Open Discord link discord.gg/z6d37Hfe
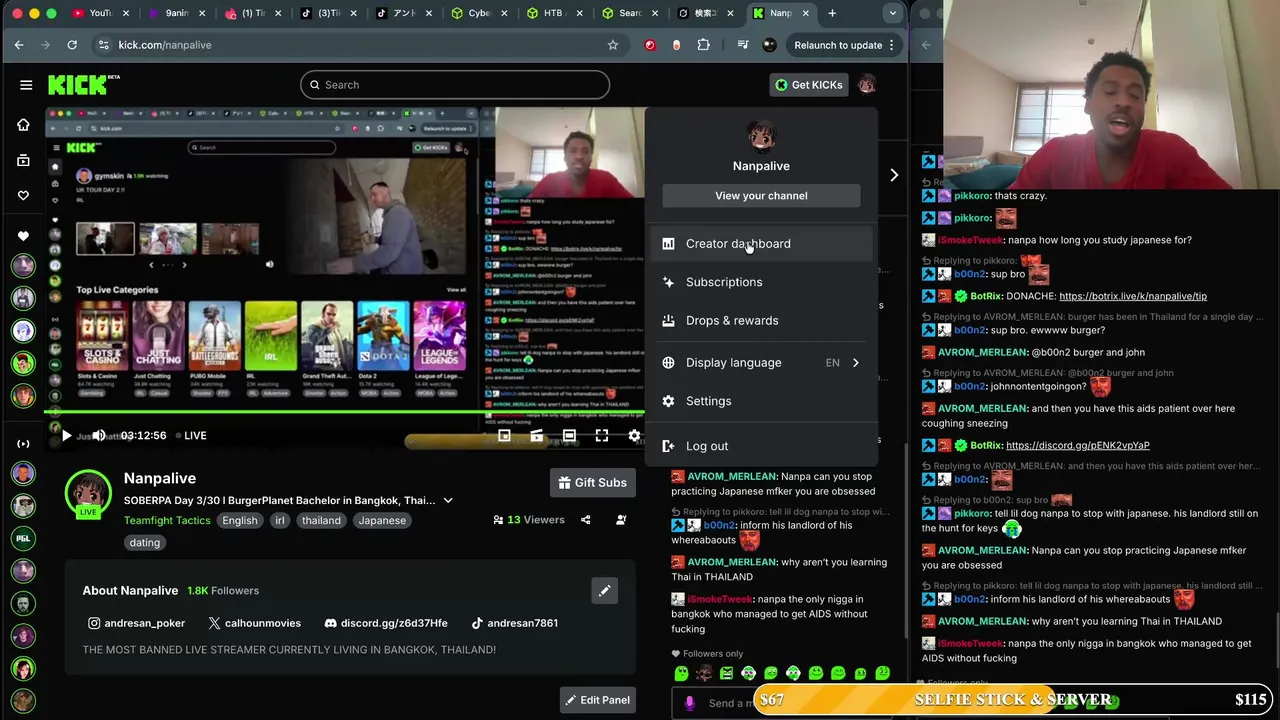Image resolution: width=1280 pixels, height=720 pixels. click(x=386, y=623)
